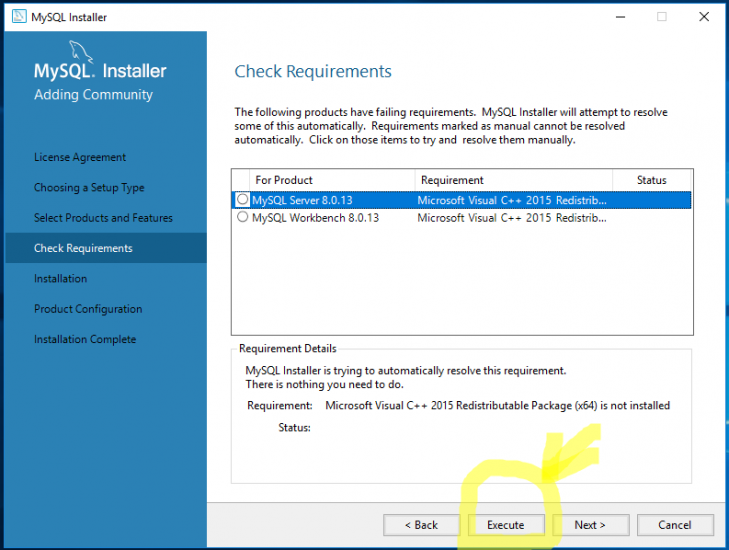Cancel the installation wizard
Screen dimensions: 729x550
point(675,525)
